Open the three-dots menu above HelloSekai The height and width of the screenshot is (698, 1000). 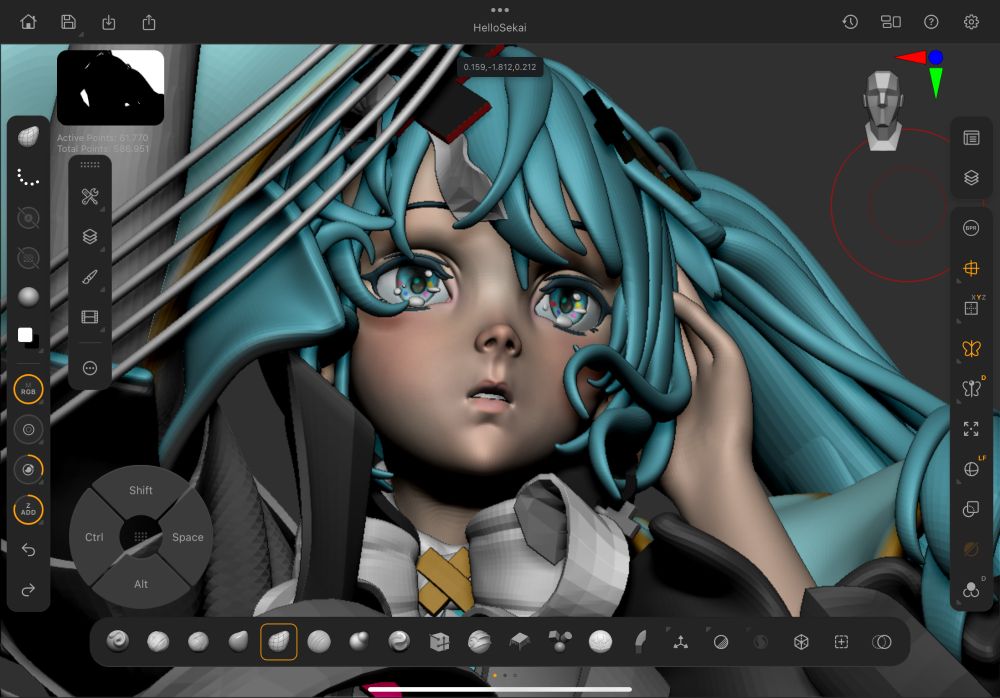pyautogui.click(x=500, y=10)
